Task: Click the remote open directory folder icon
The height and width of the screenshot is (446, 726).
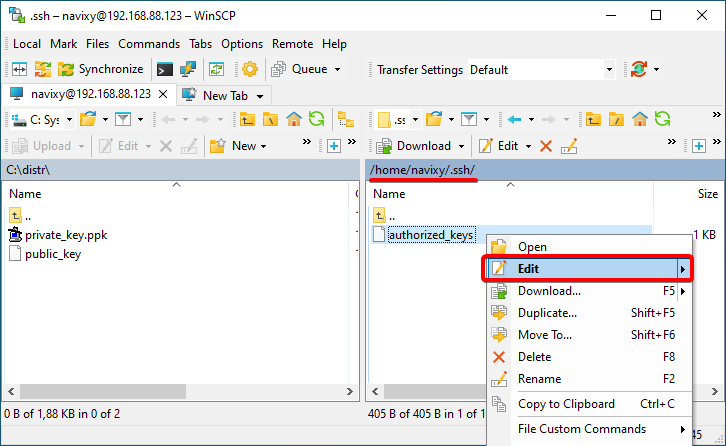Action: (x=434, y=119)
